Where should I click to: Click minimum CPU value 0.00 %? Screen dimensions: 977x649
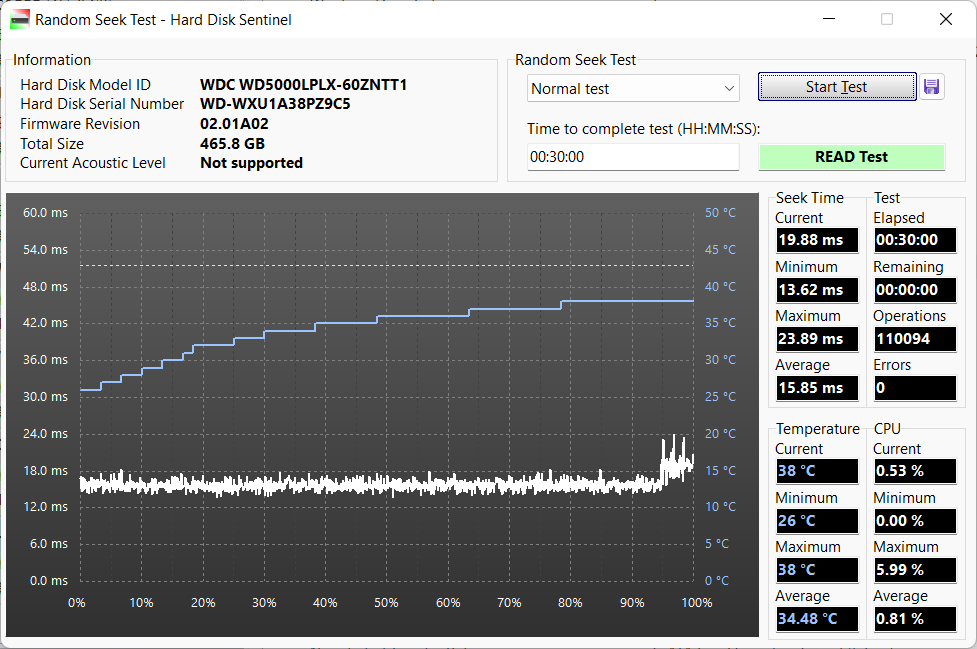(915, 521)
